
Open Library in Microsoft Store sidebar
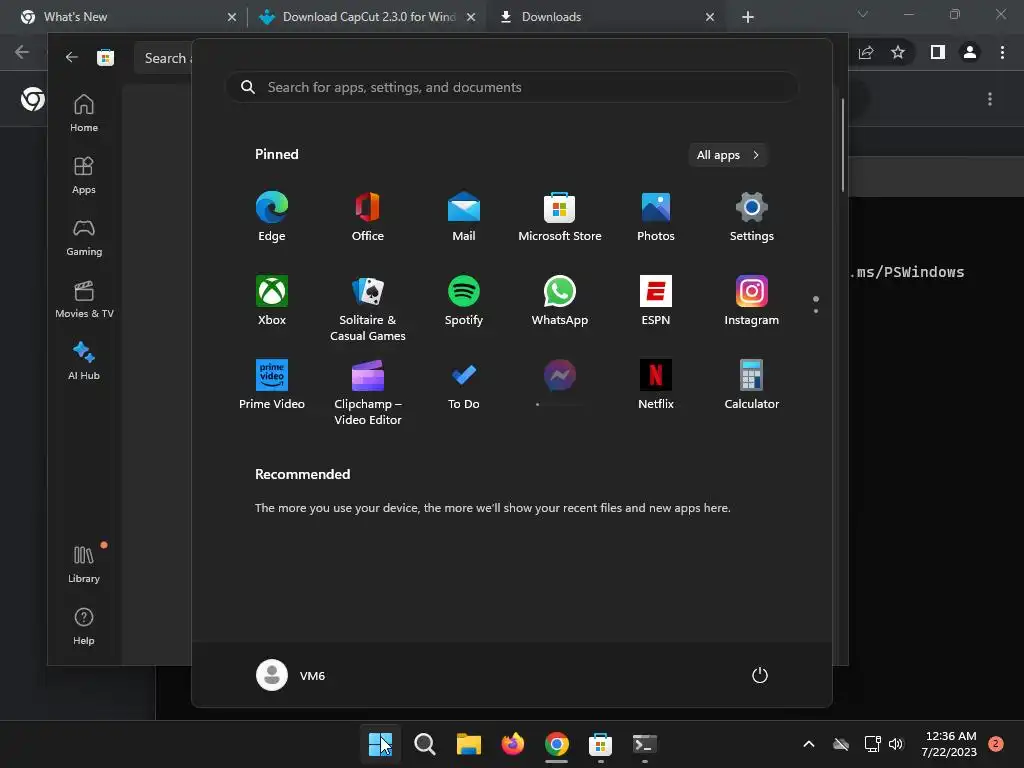tap(84, 564)
